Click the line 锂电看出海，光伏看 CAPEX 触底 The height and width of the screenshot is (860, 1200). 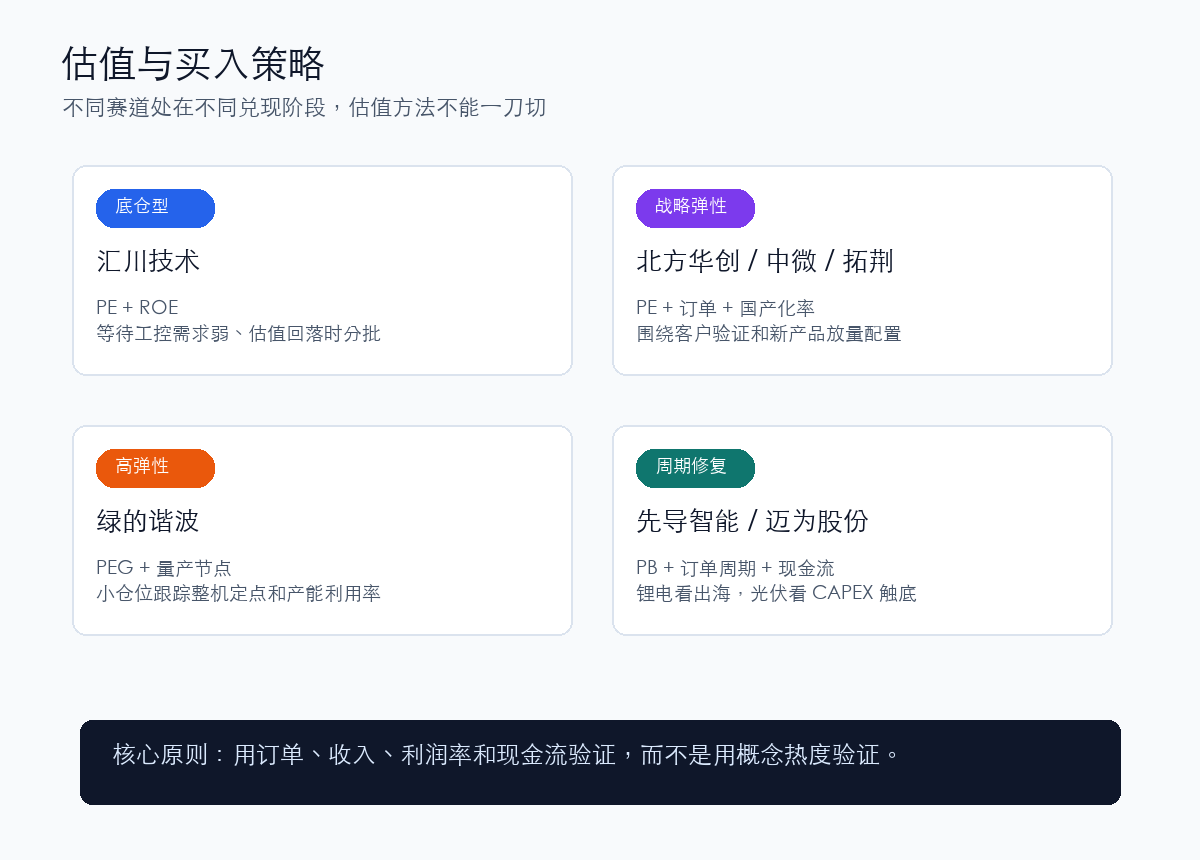click(x=776, y=593)
